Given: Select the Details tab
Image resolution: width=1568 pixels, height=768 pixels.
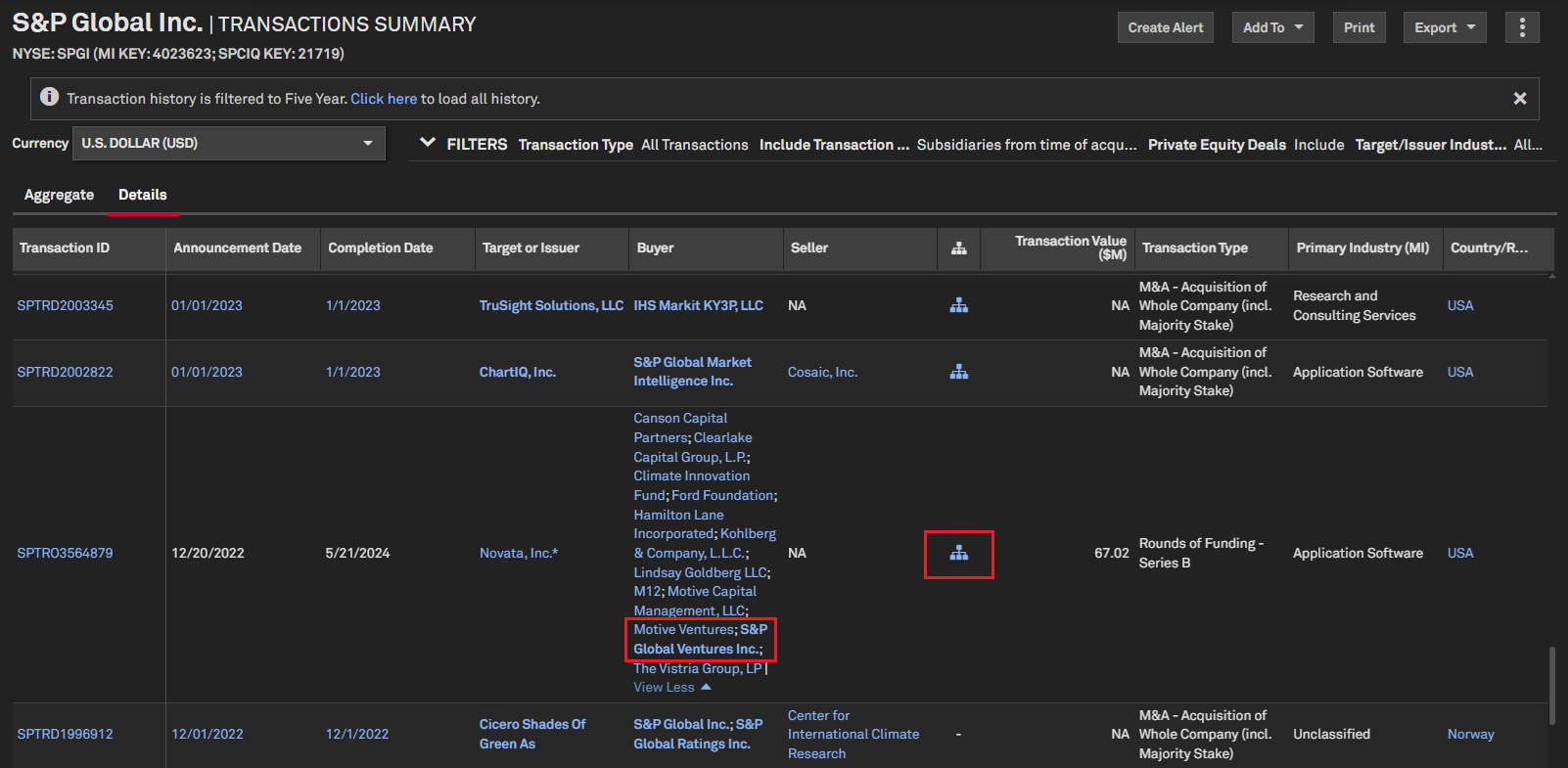Looking at the screenshot, I should pos(143,195).
